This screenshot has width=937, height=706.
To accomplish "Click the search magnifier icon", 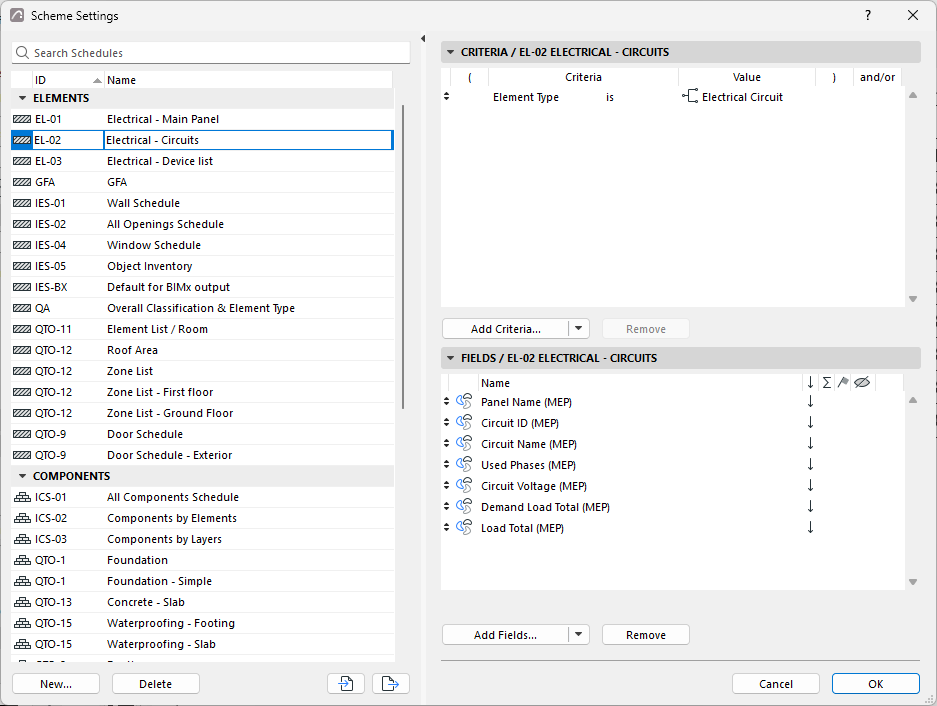I will pyautogui.click(x=22, y=53).
